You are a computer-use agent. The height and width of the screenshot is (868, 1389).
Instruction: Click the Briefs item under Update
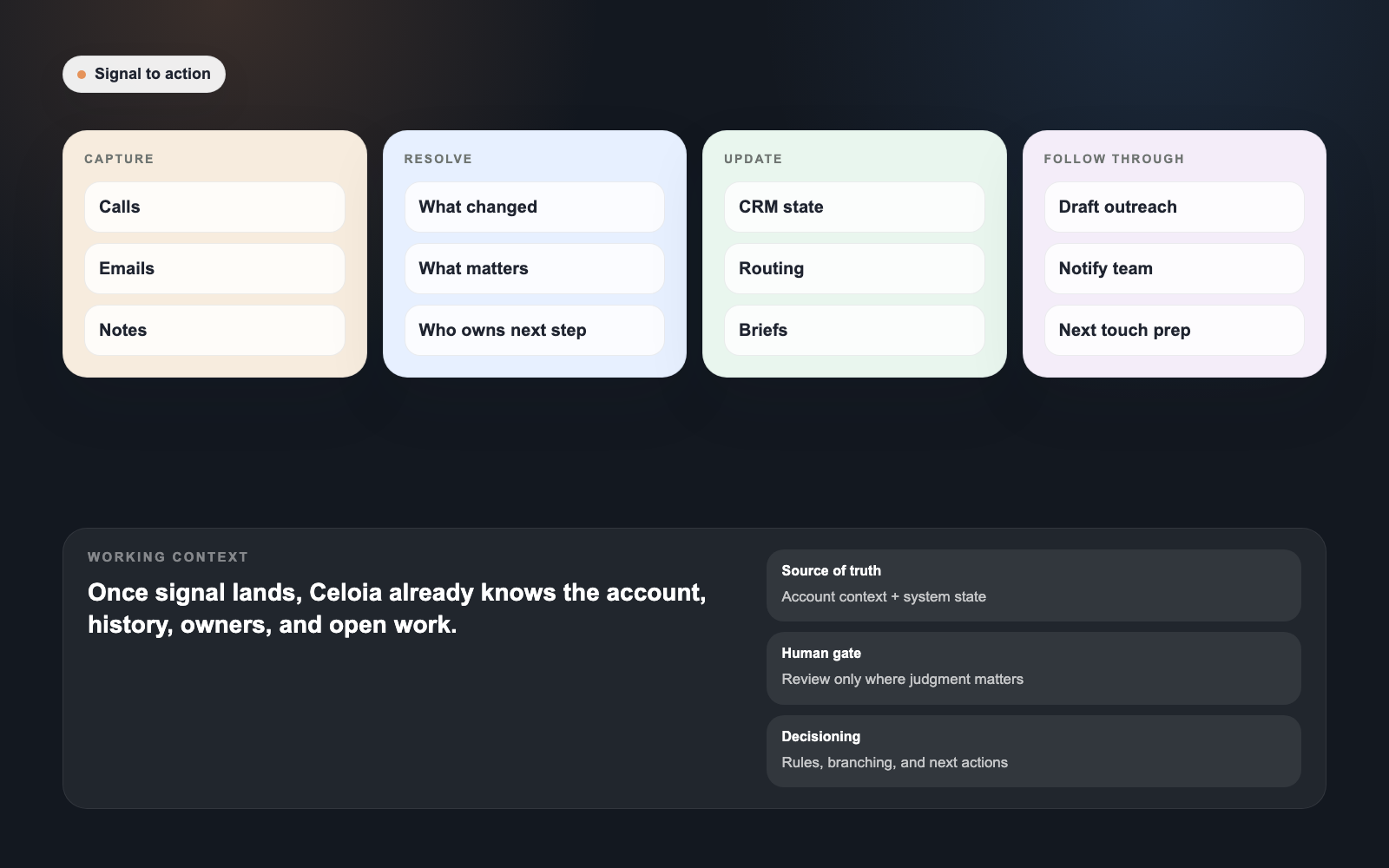(853, 330)
